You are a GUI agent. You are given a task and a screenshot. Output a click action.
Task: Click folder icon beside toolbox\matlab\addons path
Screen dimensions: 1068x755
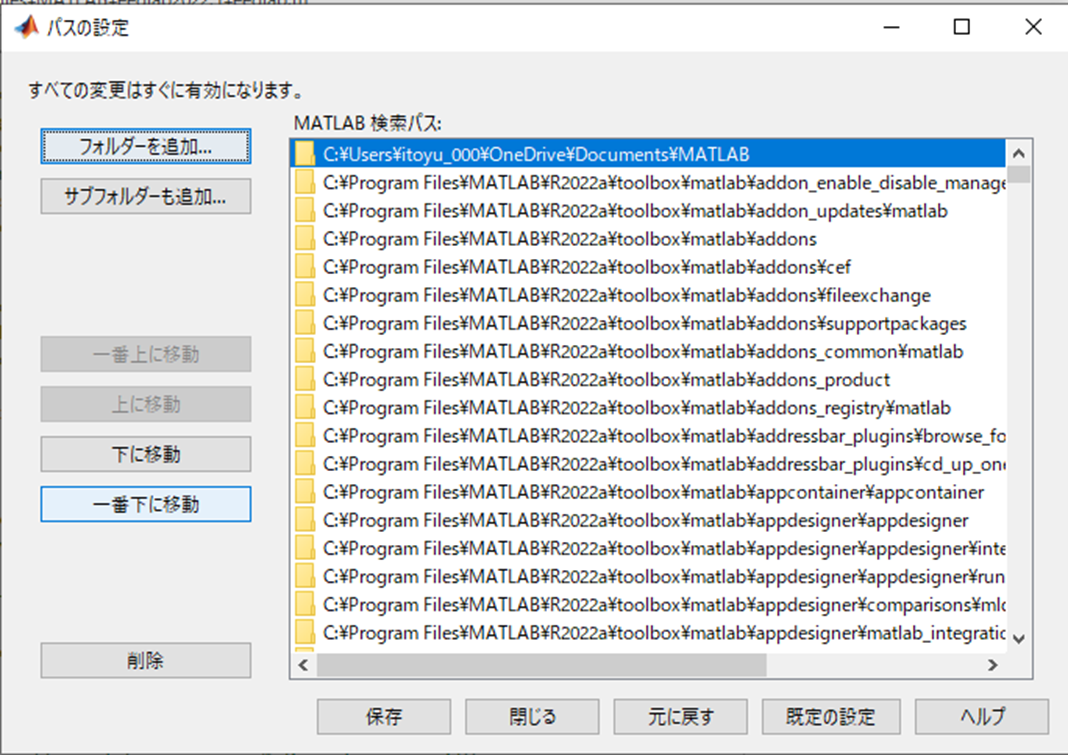[304, 238]
